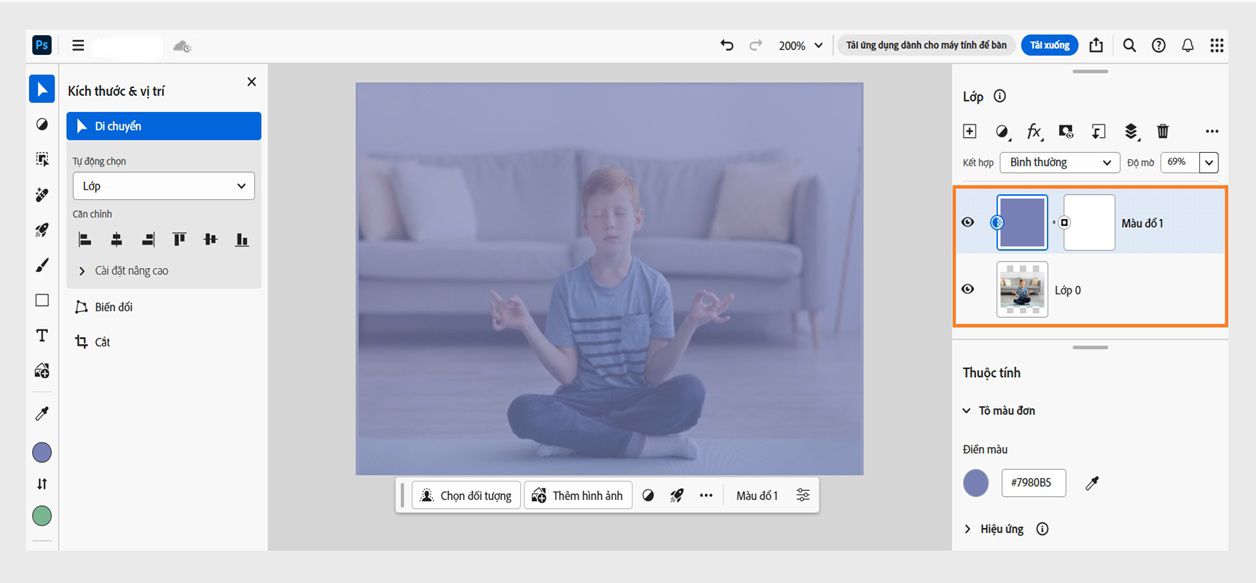This screenshot has height=583, width=1256.
Task: Select the Cắt crop option
Action: pos(93,342)
